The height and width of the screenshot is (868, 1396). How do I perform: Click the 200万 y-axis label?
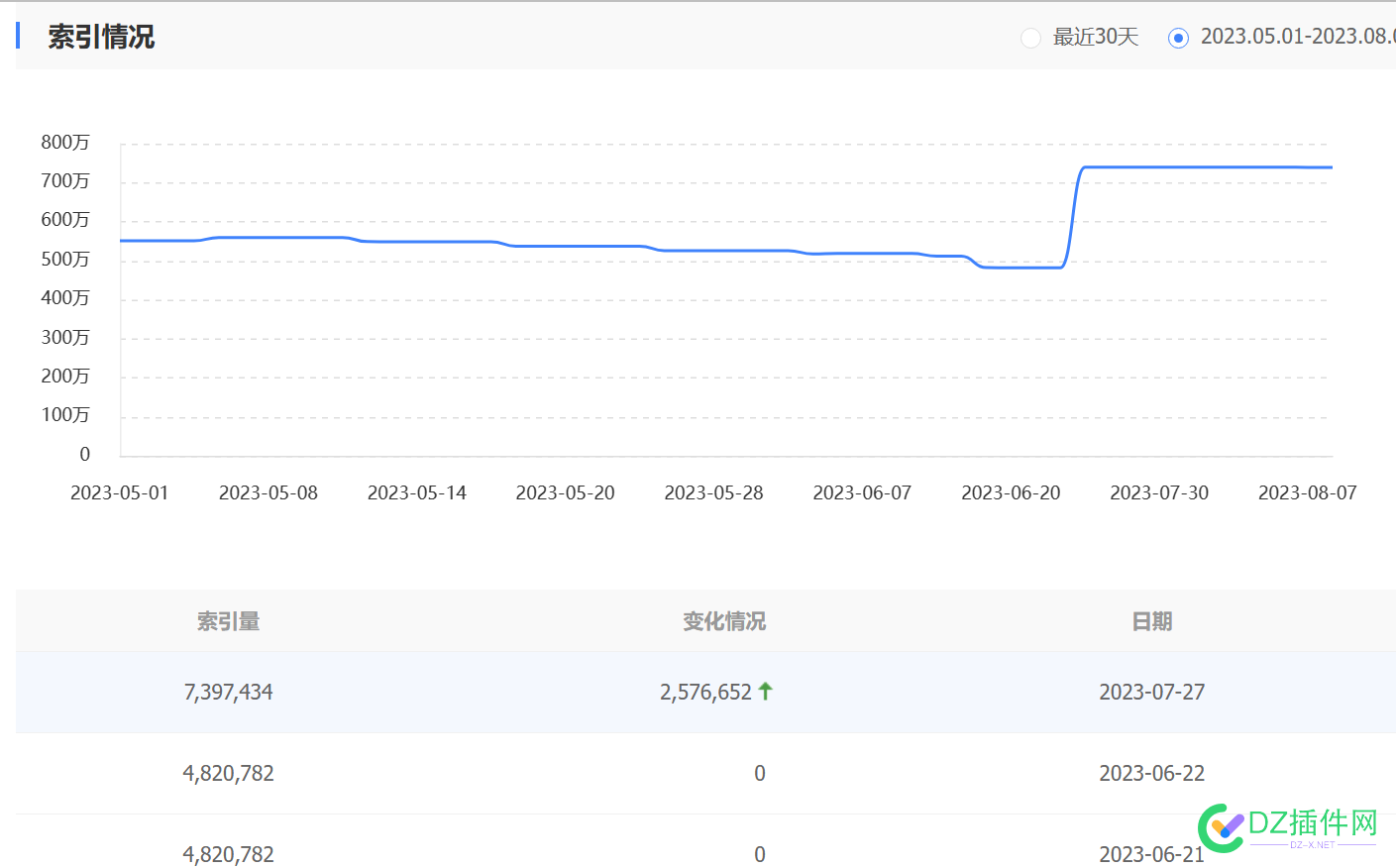(65, 376)
